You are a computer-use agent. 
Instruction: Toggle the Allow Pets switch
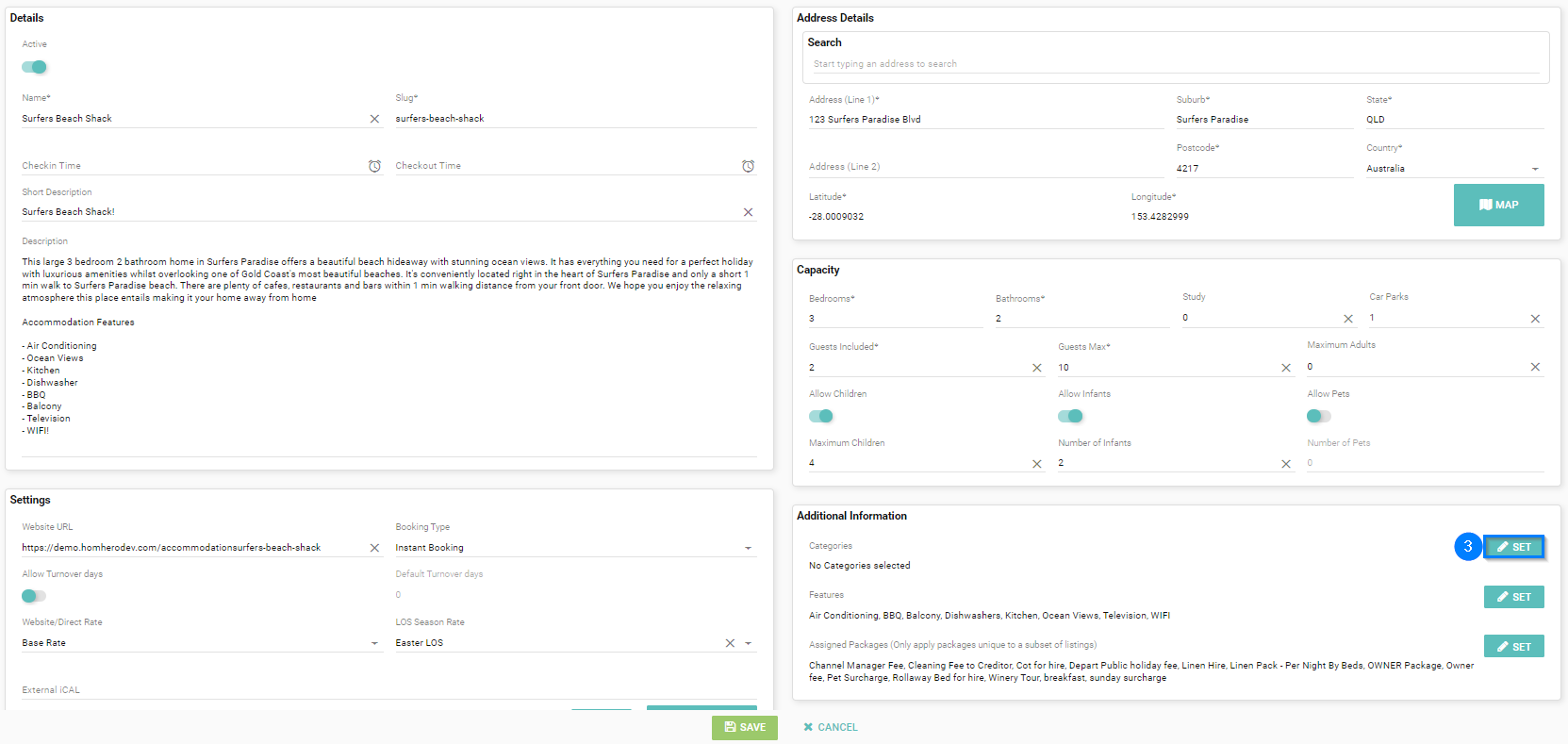point(1318,416)
